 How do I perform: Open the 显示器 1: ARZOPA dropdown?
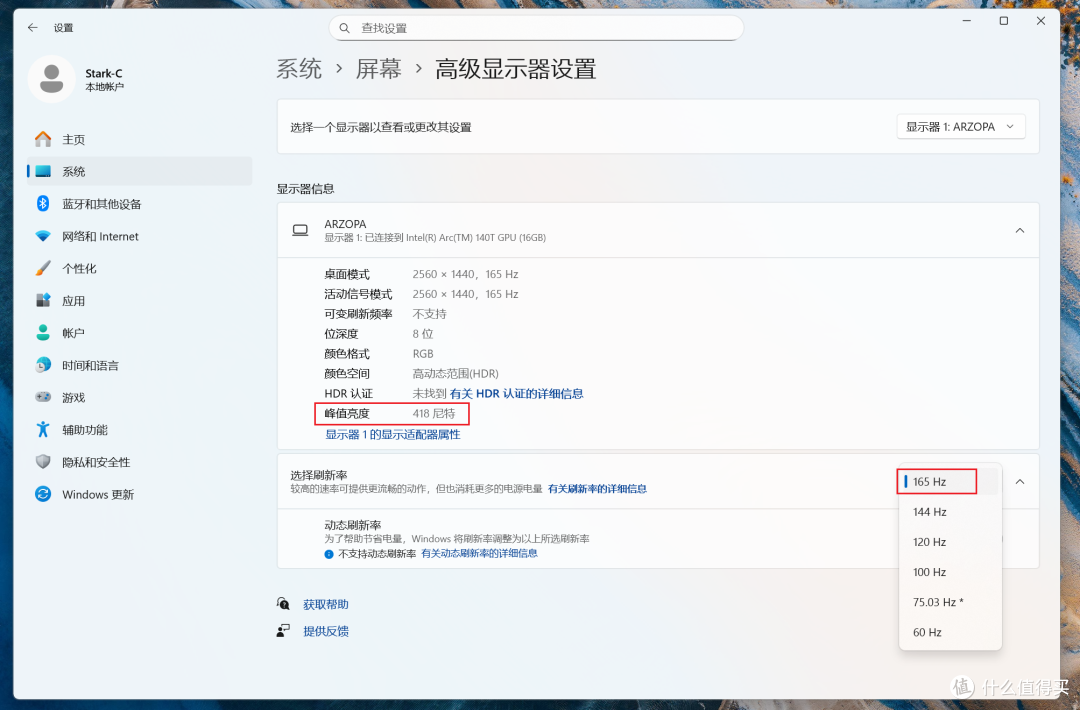(961, 127)
